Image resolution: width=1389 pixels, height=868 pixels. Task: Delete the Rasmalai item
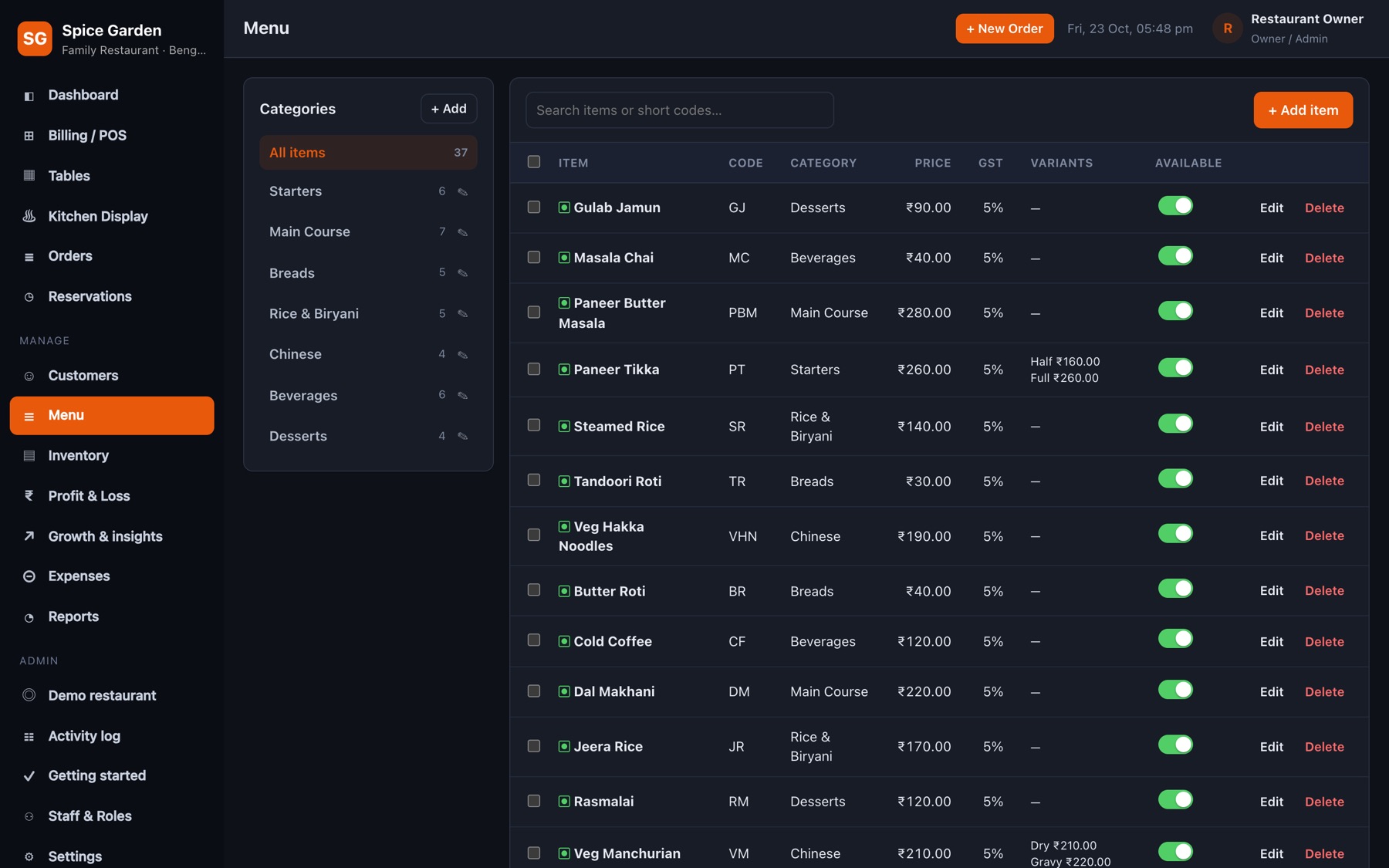click(x=1324, y=802)
